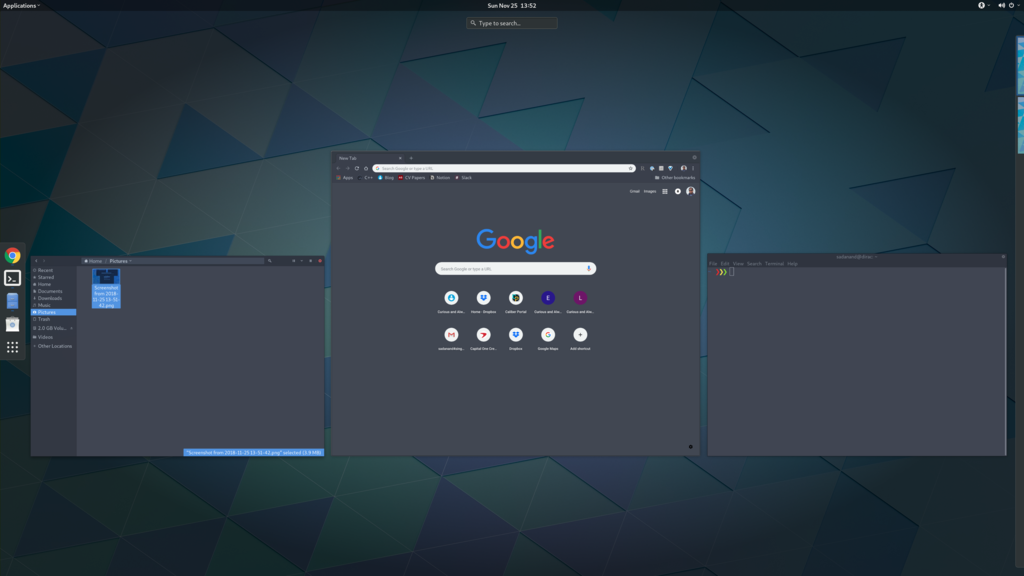Open the Caliber Portal shortcut tile
Screen dimensions: 1024x576
pos(515,301)
